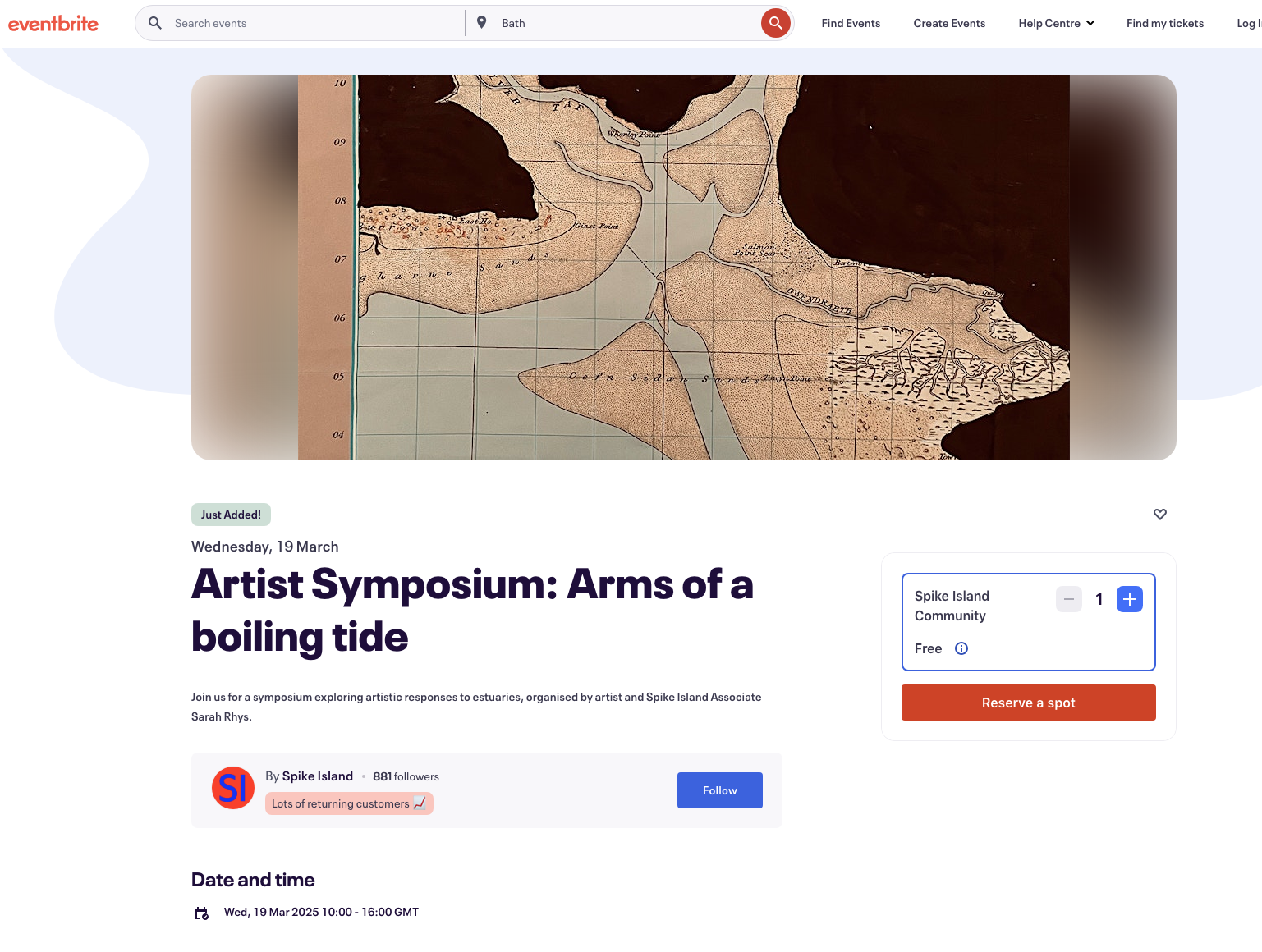Increase ticket quantity with plus button
Image resolution: width=1262 pixels, height=952 pixels.
(1129, 599)
